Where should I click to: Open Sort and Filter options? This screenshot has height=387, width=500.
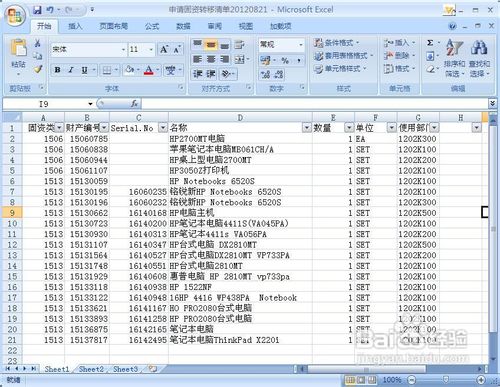click(x=454, y=58)
